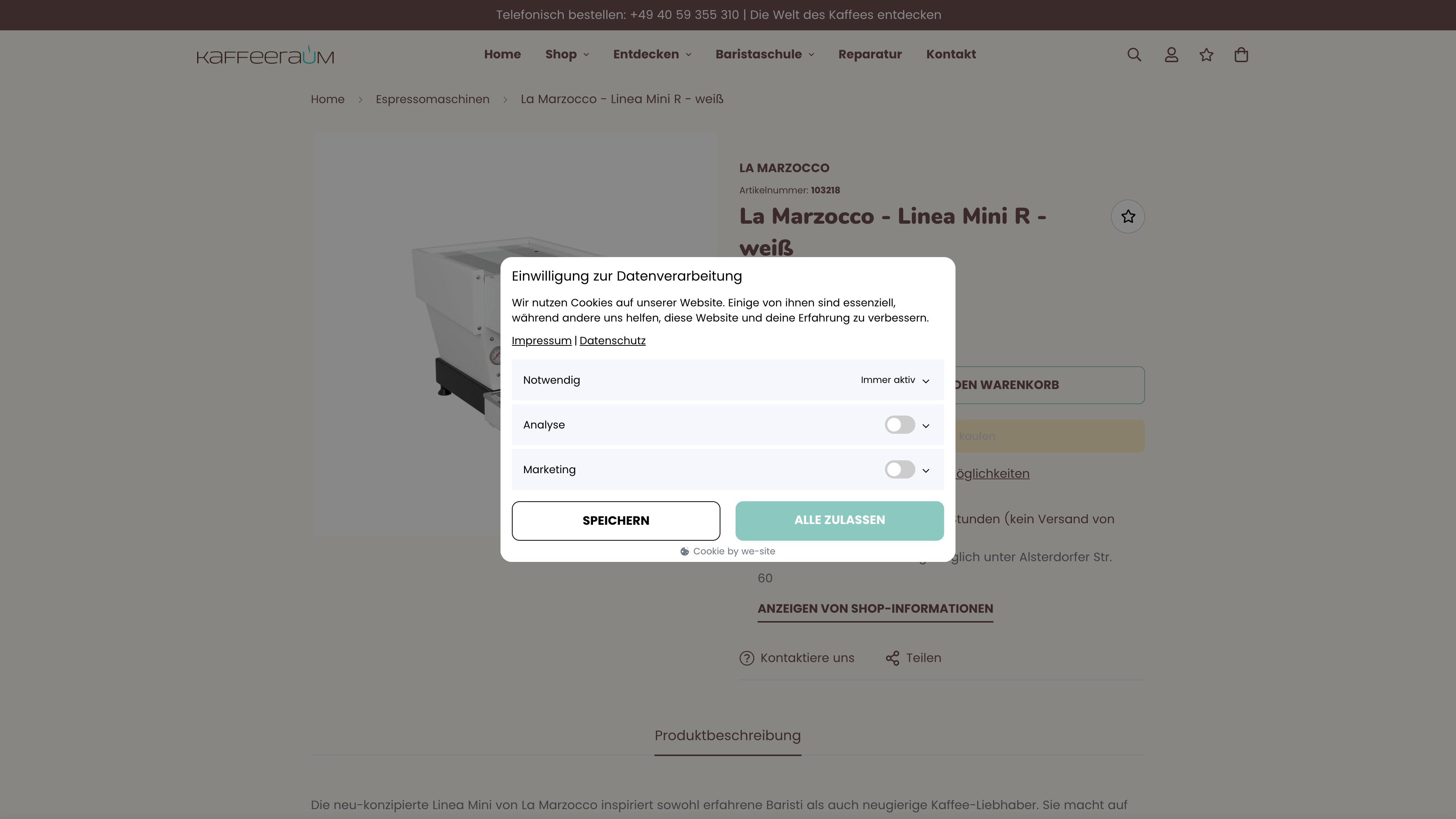This screenshot has width=1456, height=819.
Task: Open the wishlist star icon in header
Action: [x=1207, y=54]
